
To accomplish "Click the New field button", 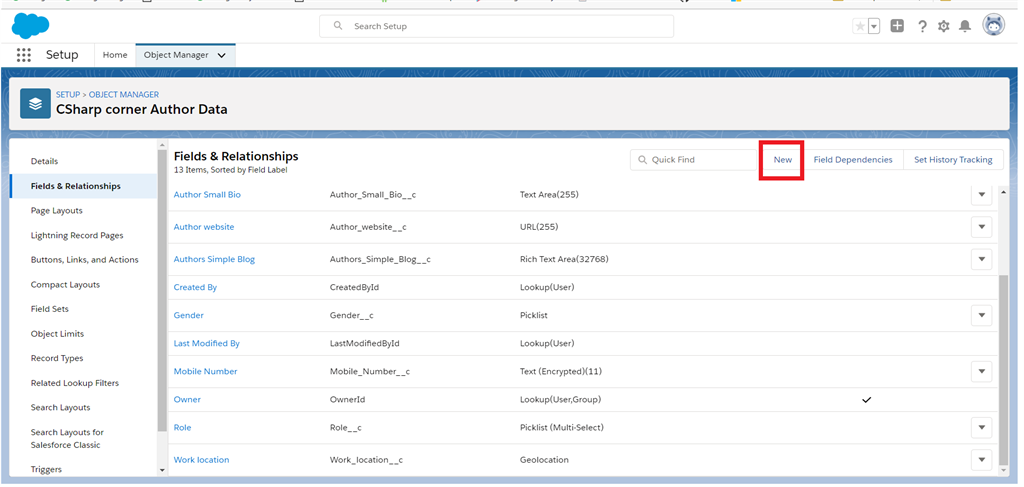I will [x=782, y=159].
